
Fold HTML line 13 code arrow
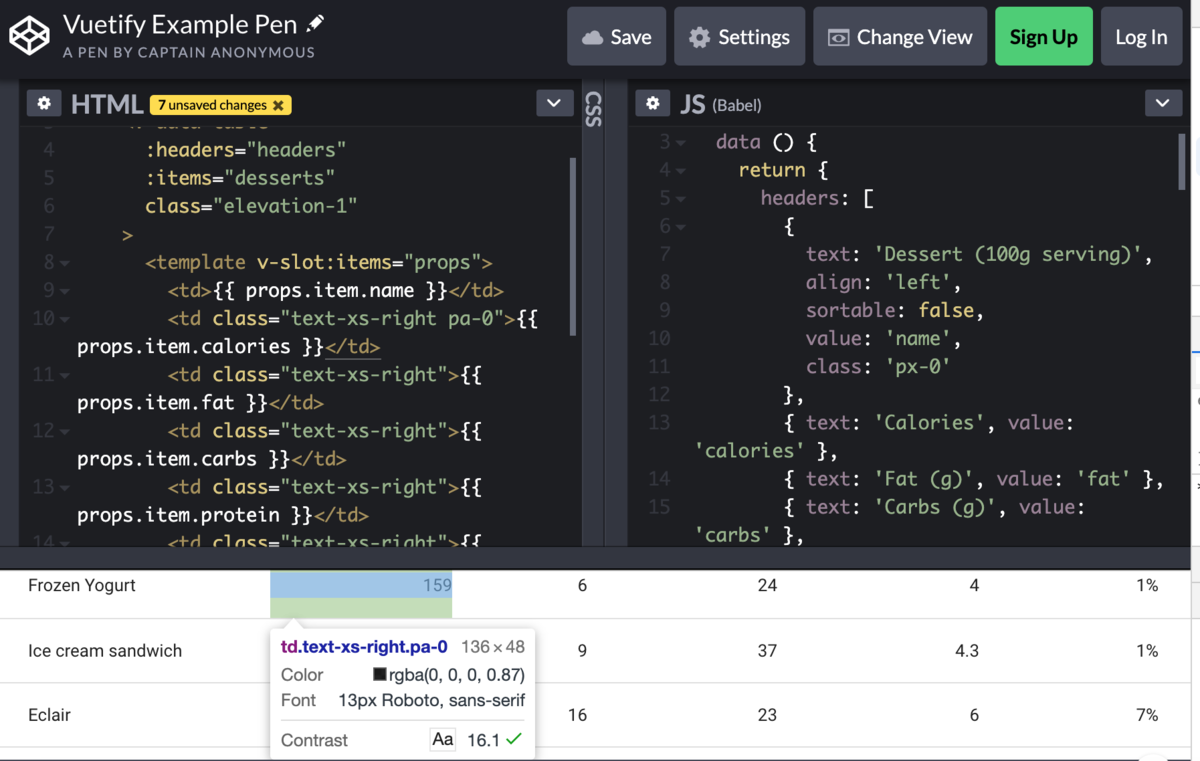(x=65, y=488)
